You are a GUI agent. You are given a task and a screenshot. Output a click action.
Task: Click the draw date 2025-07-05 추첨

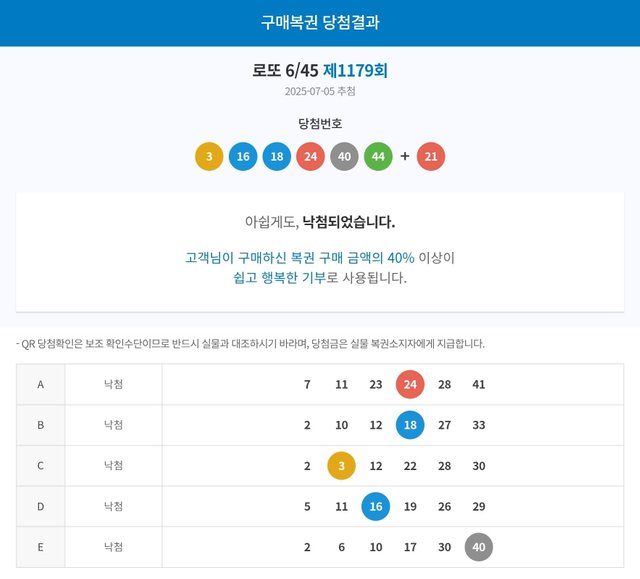click(x=320, y=91)
